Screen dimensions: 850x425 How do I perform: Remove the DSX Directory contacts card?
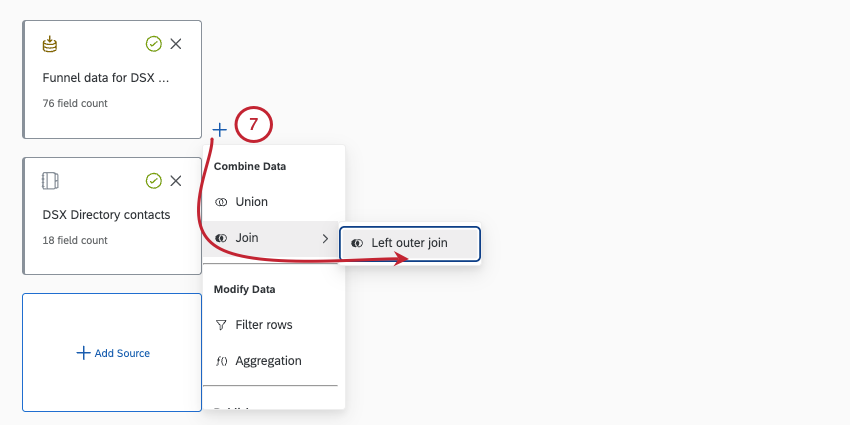tap(176, 181)
